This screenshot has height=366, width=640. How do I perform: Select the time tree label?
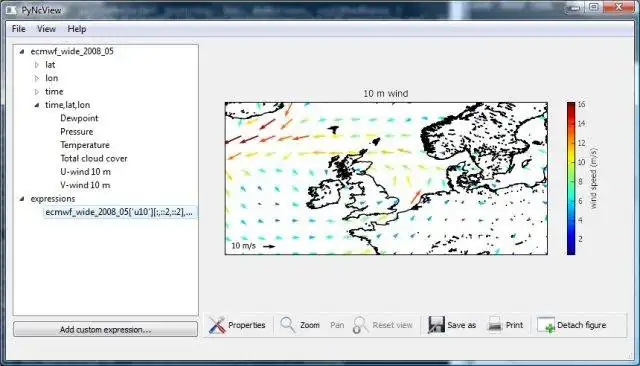(54, 92)
